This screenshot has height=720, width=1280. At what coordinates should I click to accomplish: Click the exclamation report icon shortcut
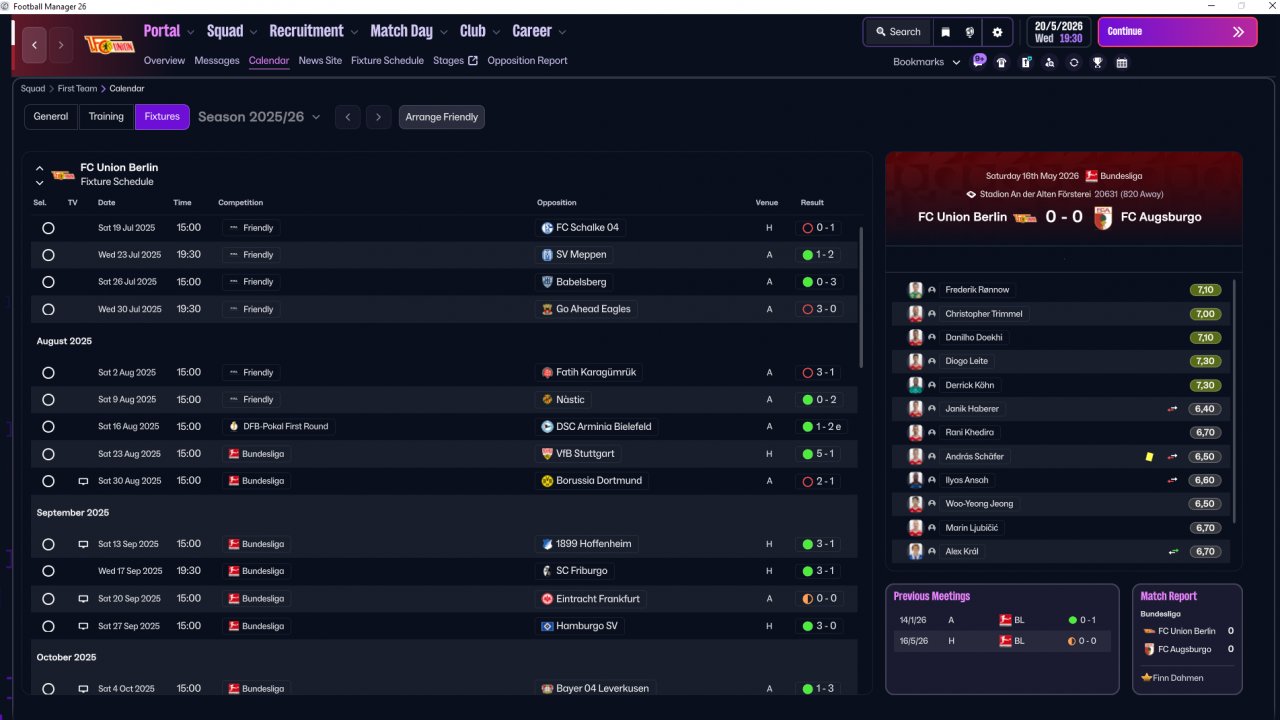1026,62
